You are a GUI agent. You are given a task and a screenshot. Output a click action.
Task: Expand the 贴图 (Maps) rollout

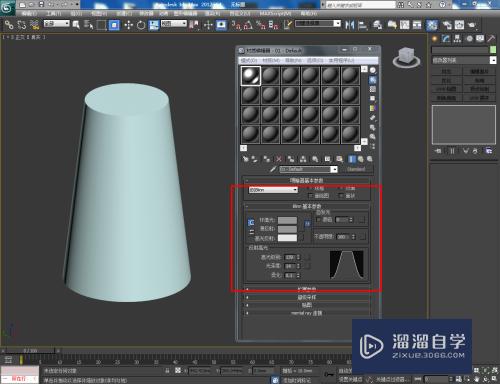tap(307, 305)
